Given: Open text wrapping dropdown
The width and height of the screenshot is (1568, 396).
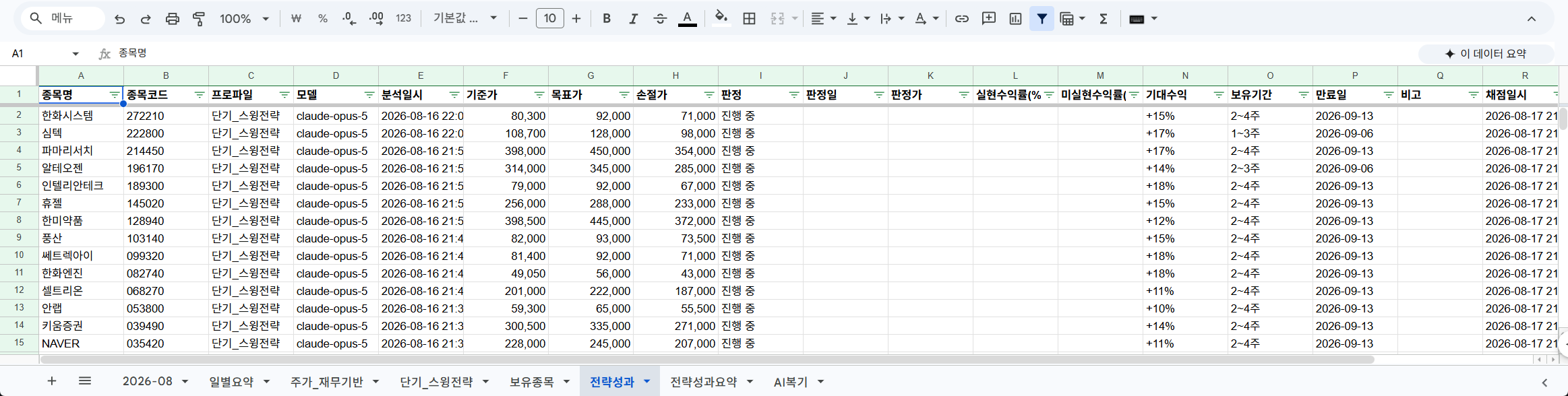Looking at the screenshot, I should pos(892,19).
